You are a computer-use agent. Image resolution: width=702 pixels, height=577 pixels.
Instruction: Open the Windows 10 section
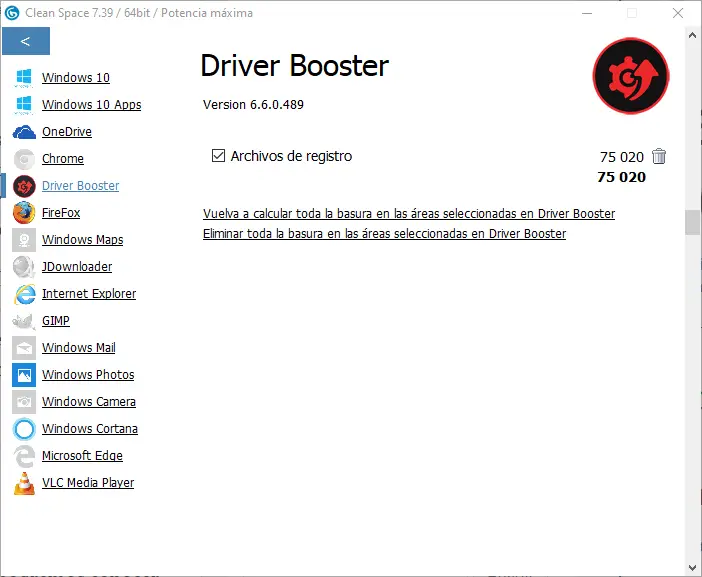(76, 77)
